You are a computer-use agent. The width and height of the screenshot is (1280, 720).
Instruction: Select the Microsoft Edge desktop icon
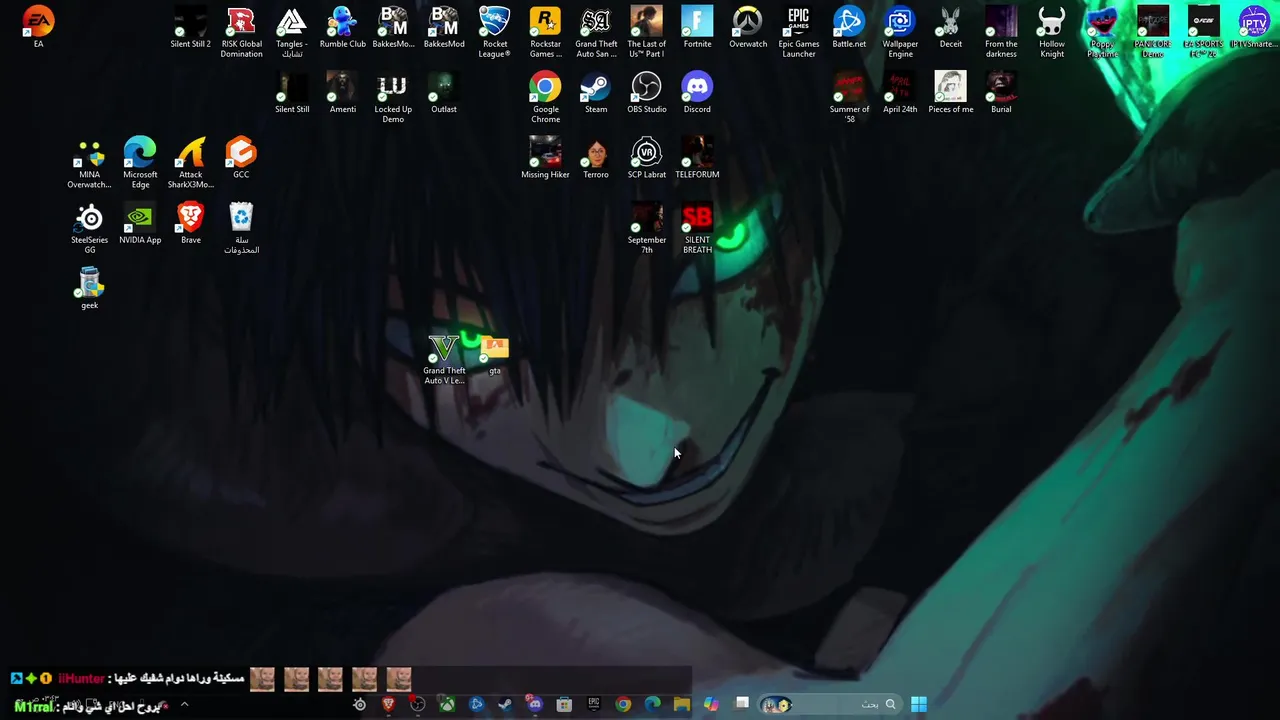(140, 162)
